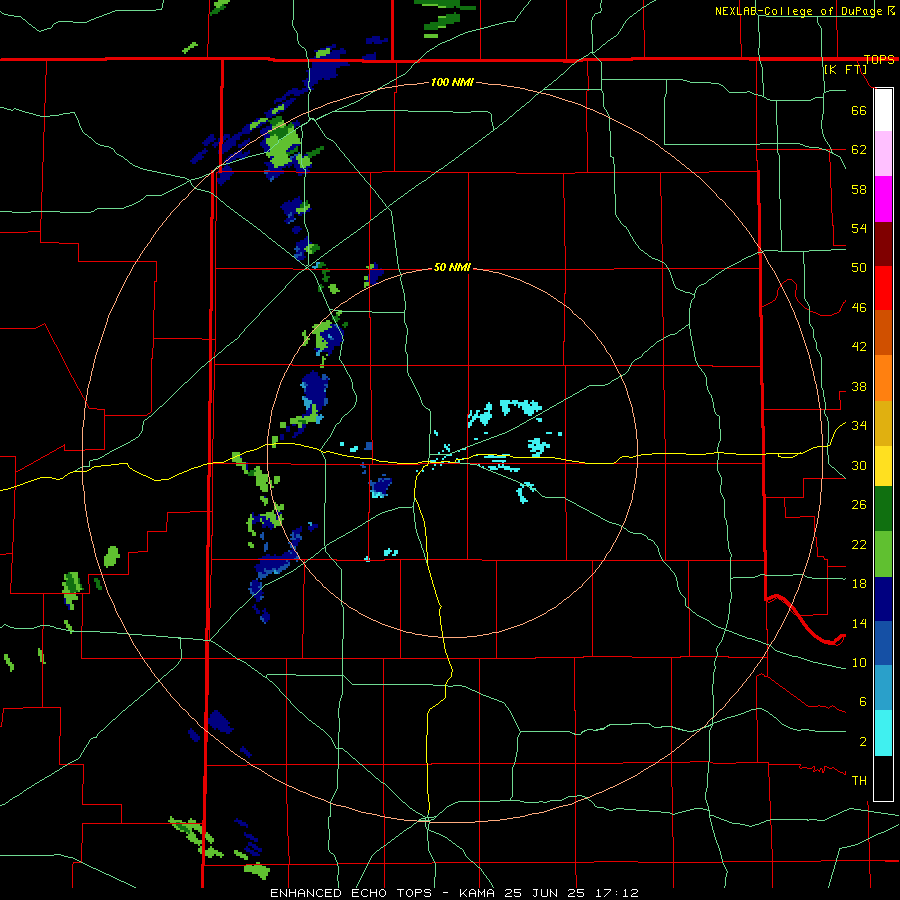Click the '46' legend value
This screenshot has height=900, width=900.
(x=859, y=308)
